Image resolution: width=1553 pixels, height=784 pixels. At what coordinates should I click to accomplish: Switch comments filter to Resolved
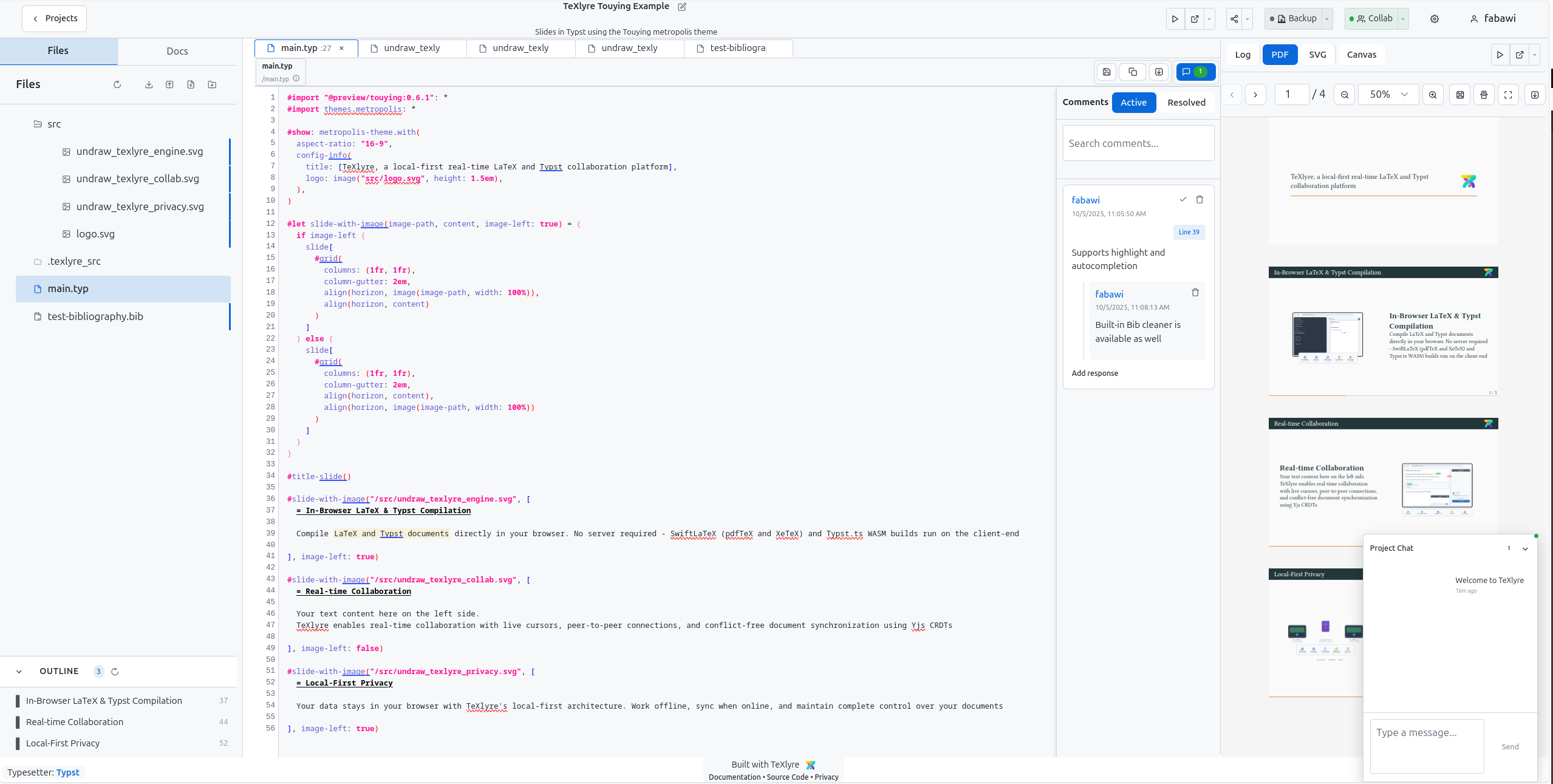1186,103
